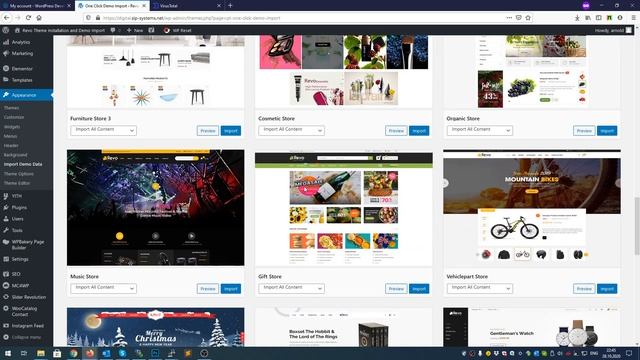
Task: Collapse the WordPress admin menu
Action: (27, 337)
